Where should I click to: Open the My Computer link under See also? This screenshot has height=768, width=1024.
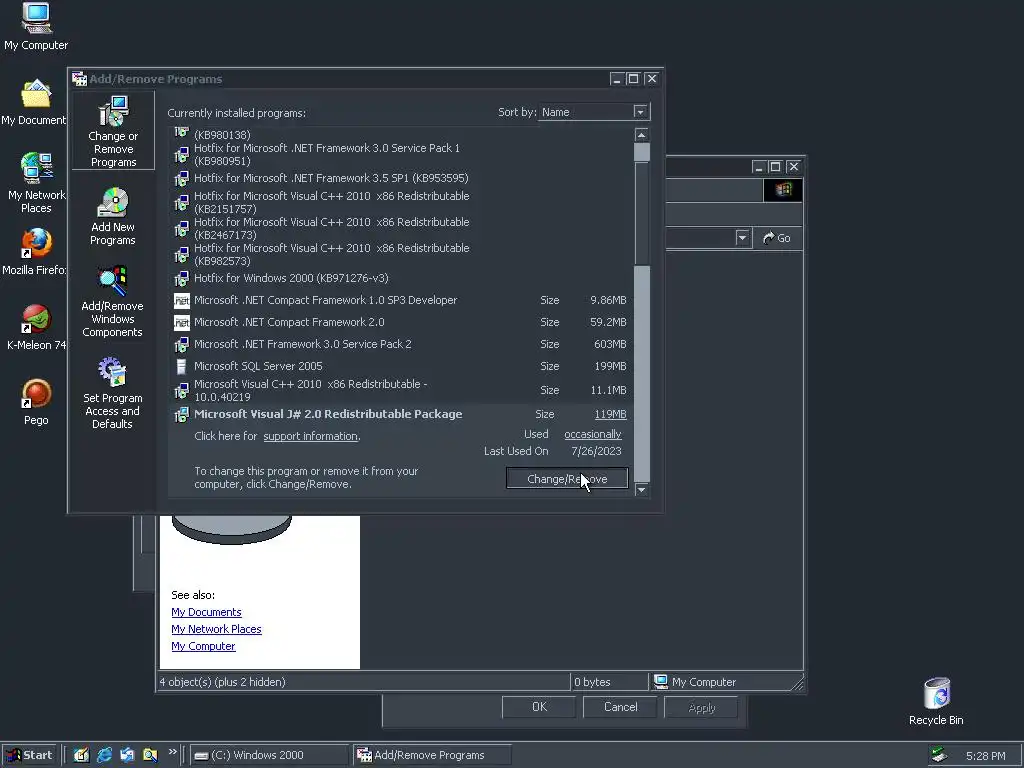[203, 646]
